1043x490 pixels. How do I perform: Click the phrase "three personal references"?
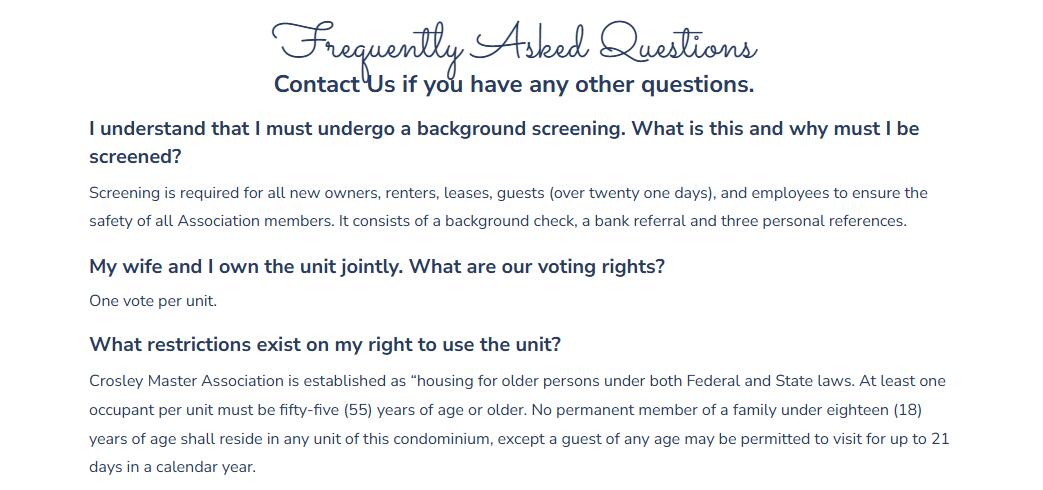(812, 221)
